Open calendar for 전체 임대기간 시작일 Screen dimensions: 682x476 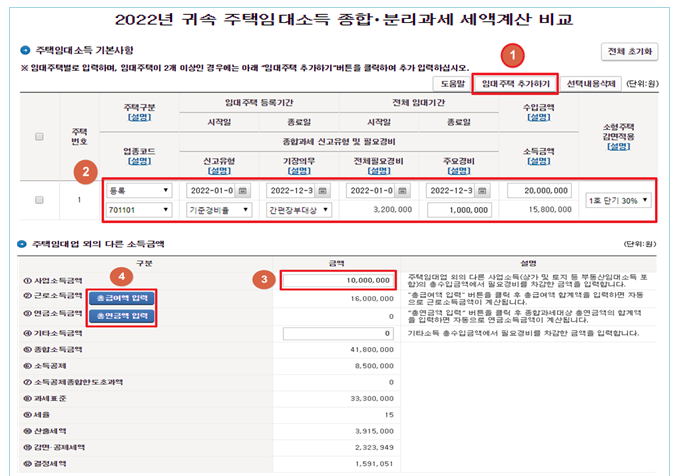click(402, 191)
